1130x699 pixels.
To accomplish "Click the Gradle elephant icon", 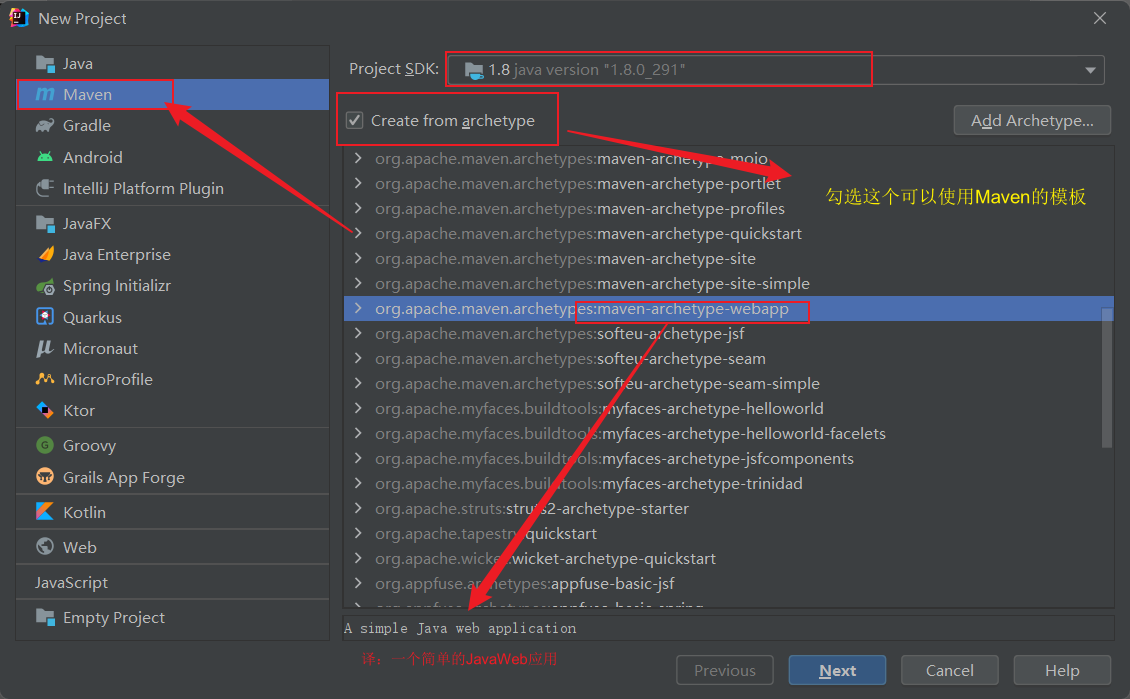I will point(45,125).
